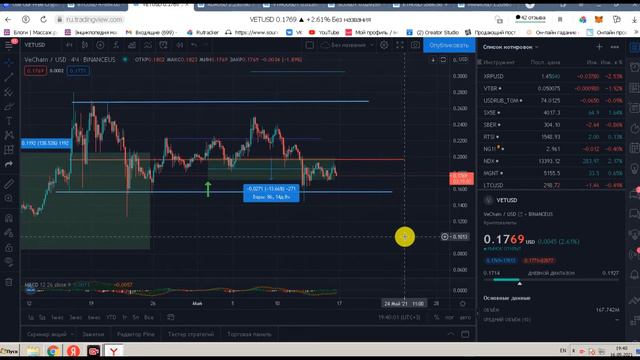The height and width of the screenshot is (360, 640).
Task: Toggle the 'лог' logarithmic scale option
Action: click(449, 317)
